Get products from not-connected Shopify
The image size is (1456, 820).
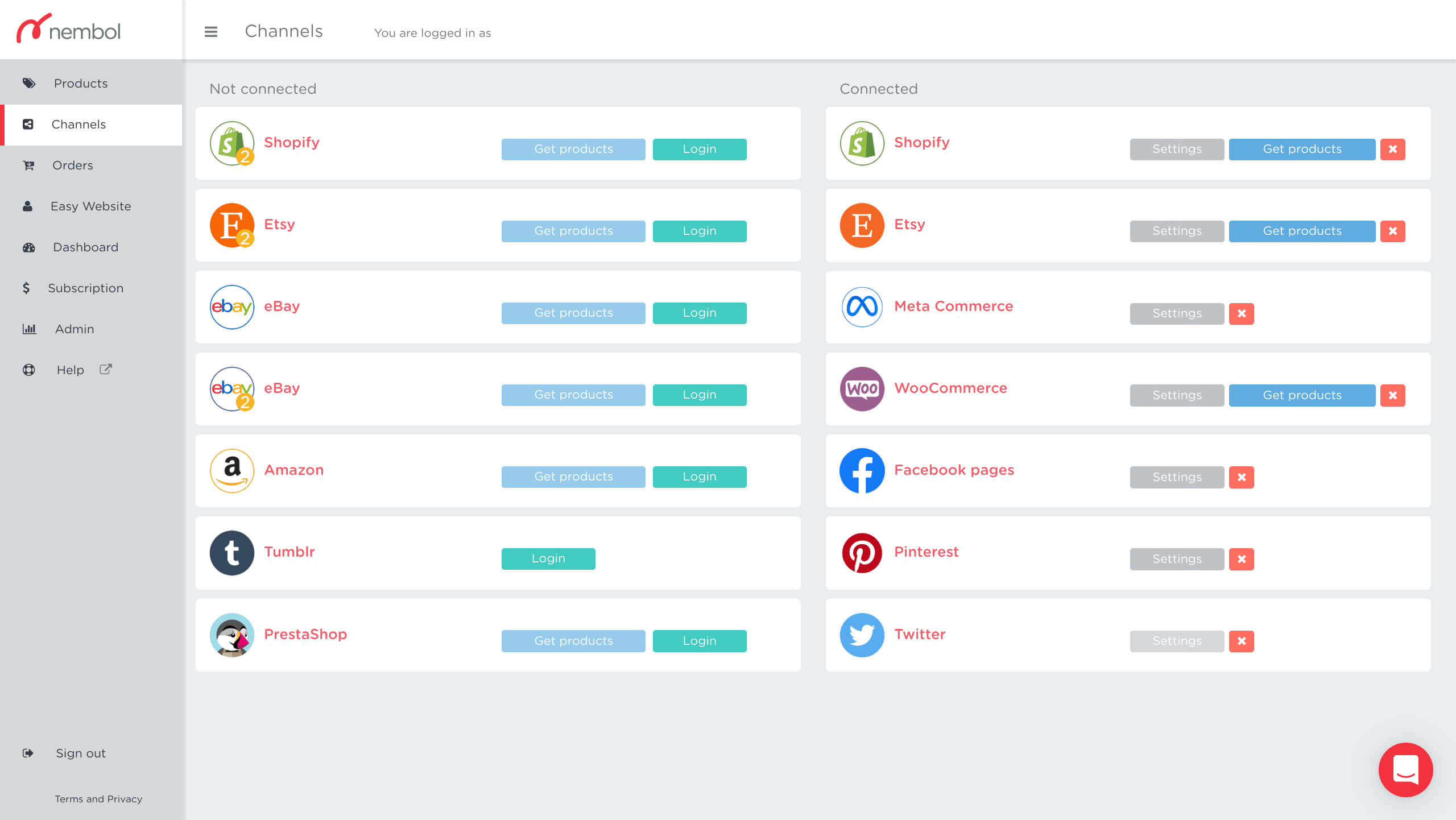573,150
